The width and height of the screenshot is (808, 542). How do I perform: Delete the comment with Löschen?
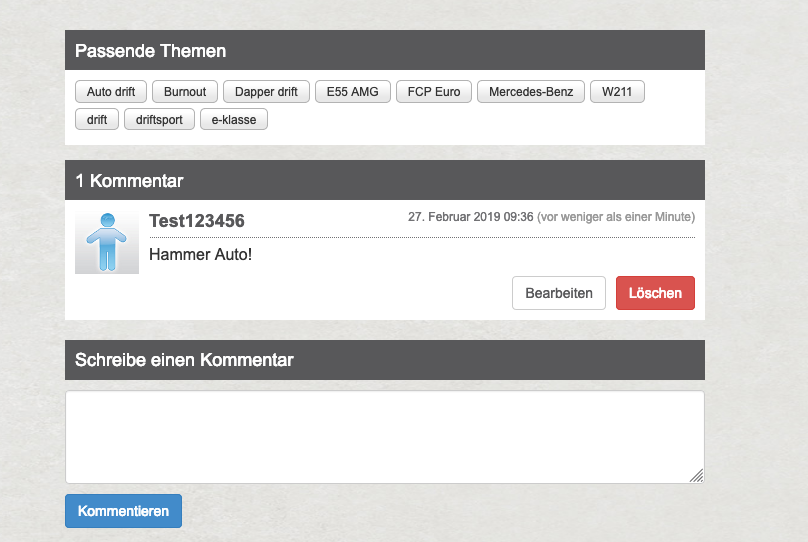pos(655,293)
